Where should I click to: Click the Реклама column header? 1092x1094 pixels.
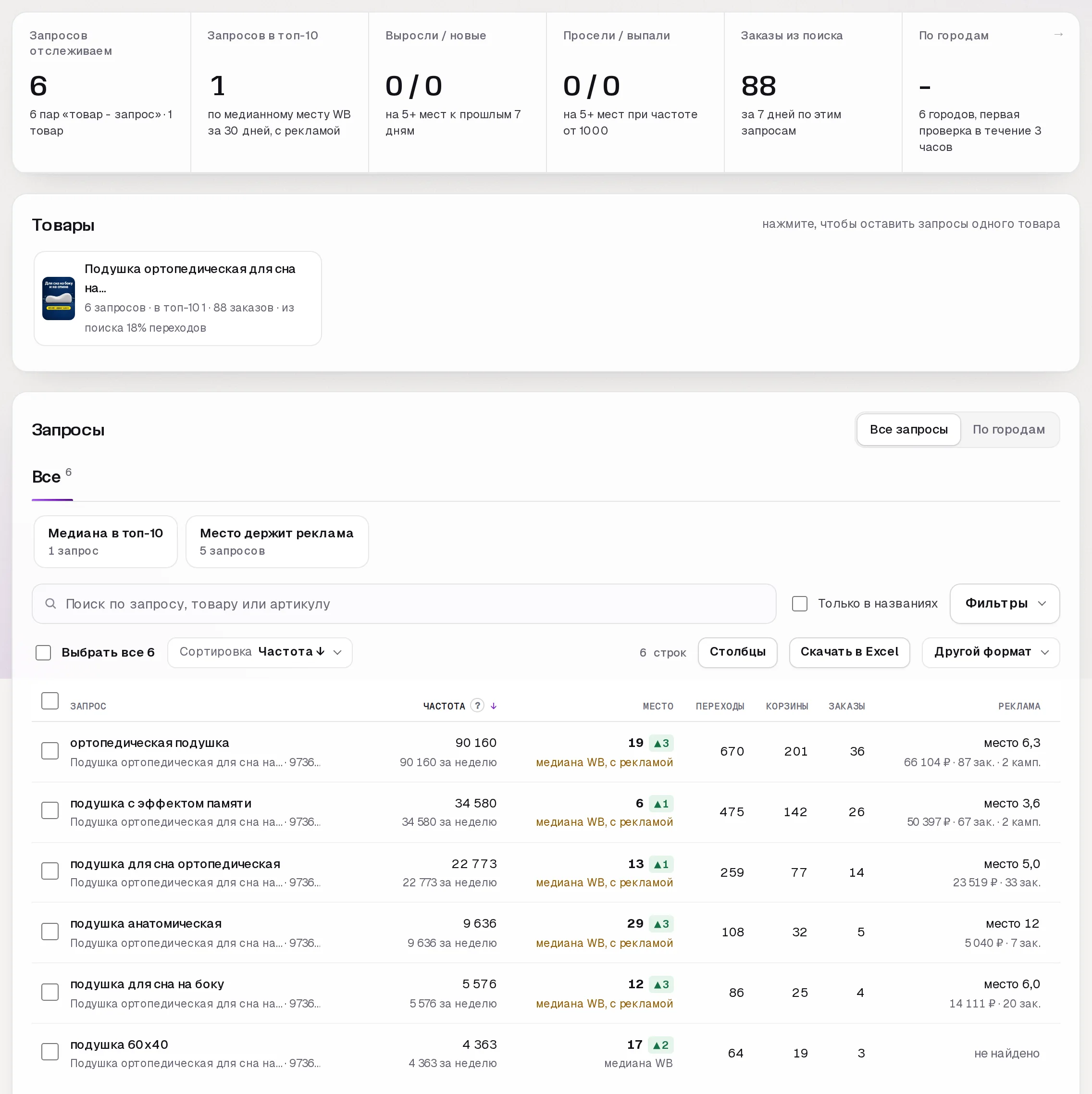1019,706
